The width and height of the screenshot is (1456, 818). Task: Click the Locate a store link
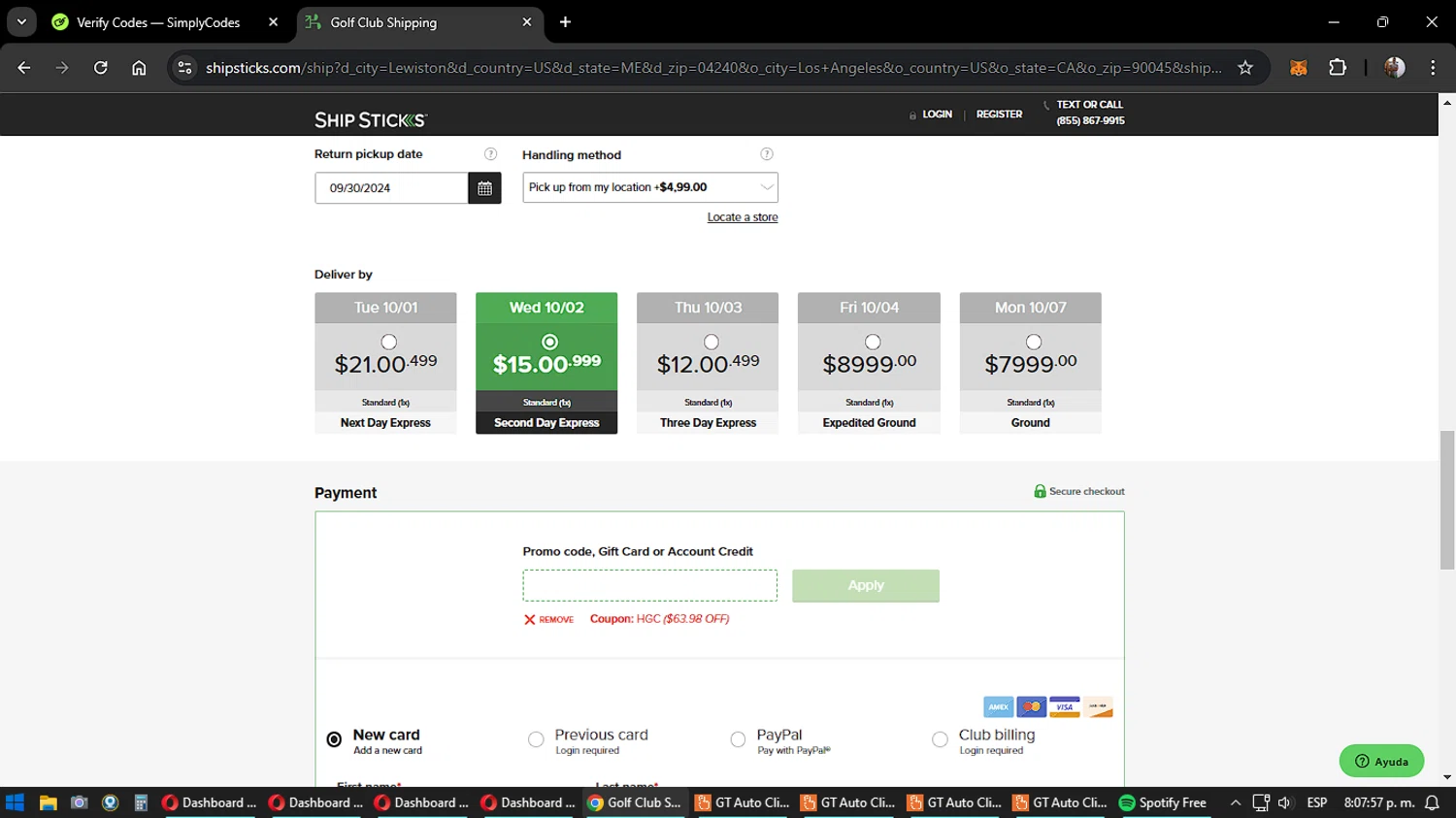(x=742, y=217)
